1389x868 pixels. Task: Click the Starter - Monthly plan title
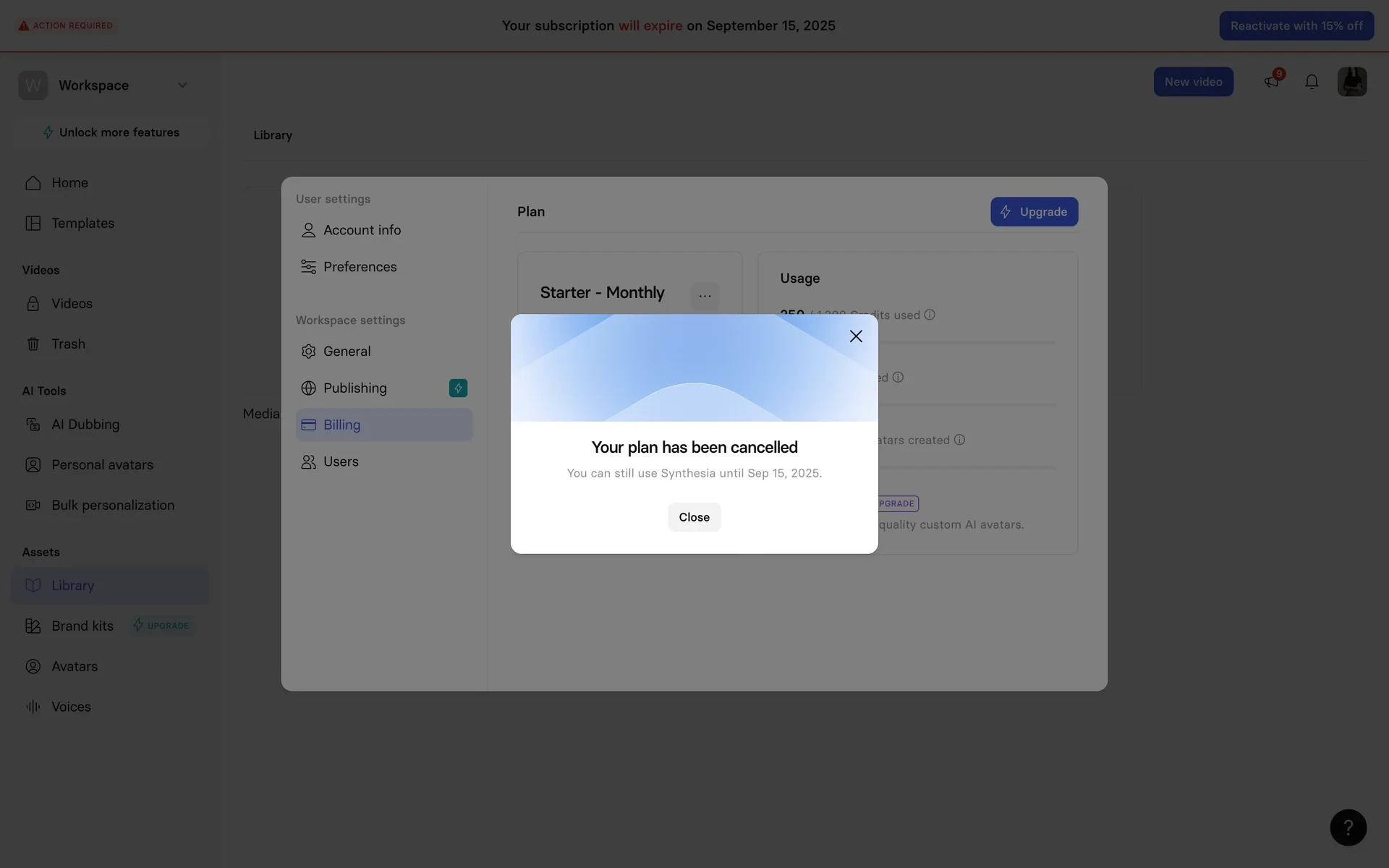click(602, 293)
